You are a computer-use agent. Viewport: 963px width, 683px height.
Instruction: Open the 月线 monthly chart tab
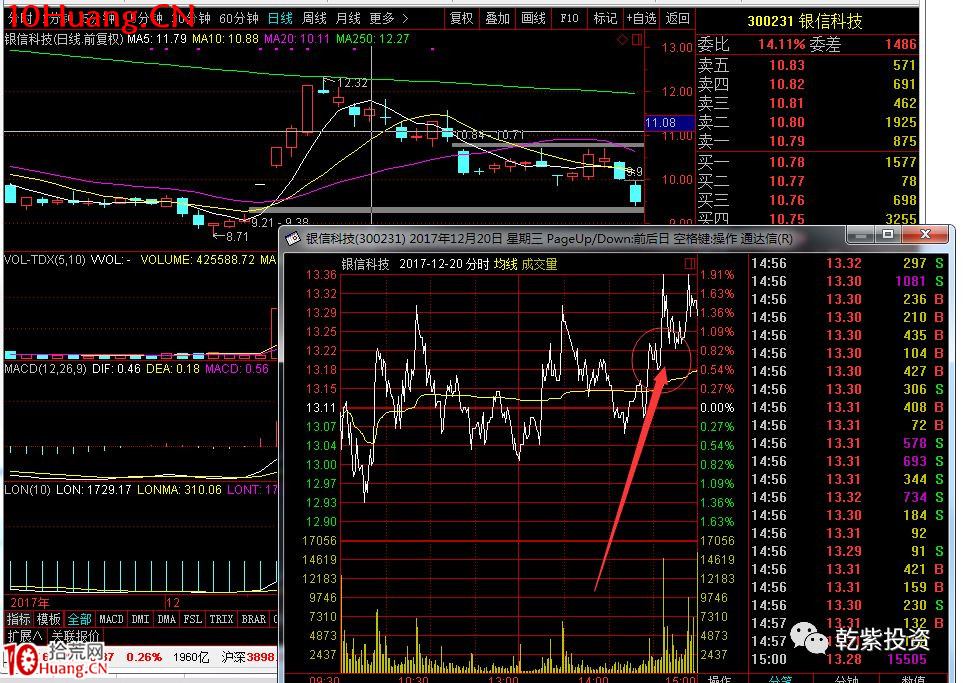(348, 18)
